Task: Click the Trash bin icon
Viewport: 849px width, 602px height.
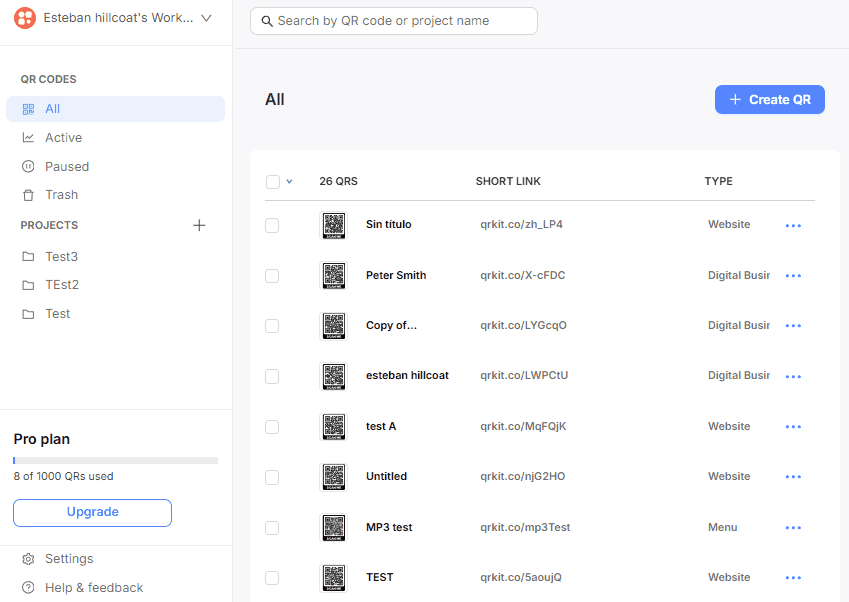Action: (x=28, y=195)
